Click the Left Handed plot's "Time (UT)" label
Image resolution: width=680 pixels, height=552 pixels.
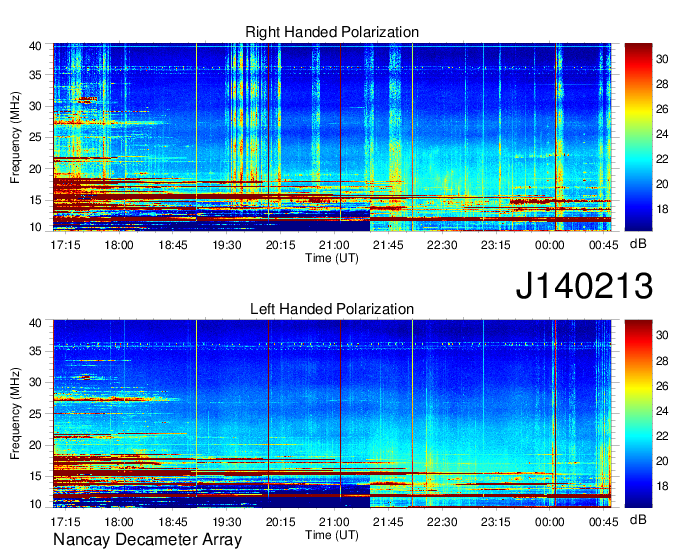point(332,535)
